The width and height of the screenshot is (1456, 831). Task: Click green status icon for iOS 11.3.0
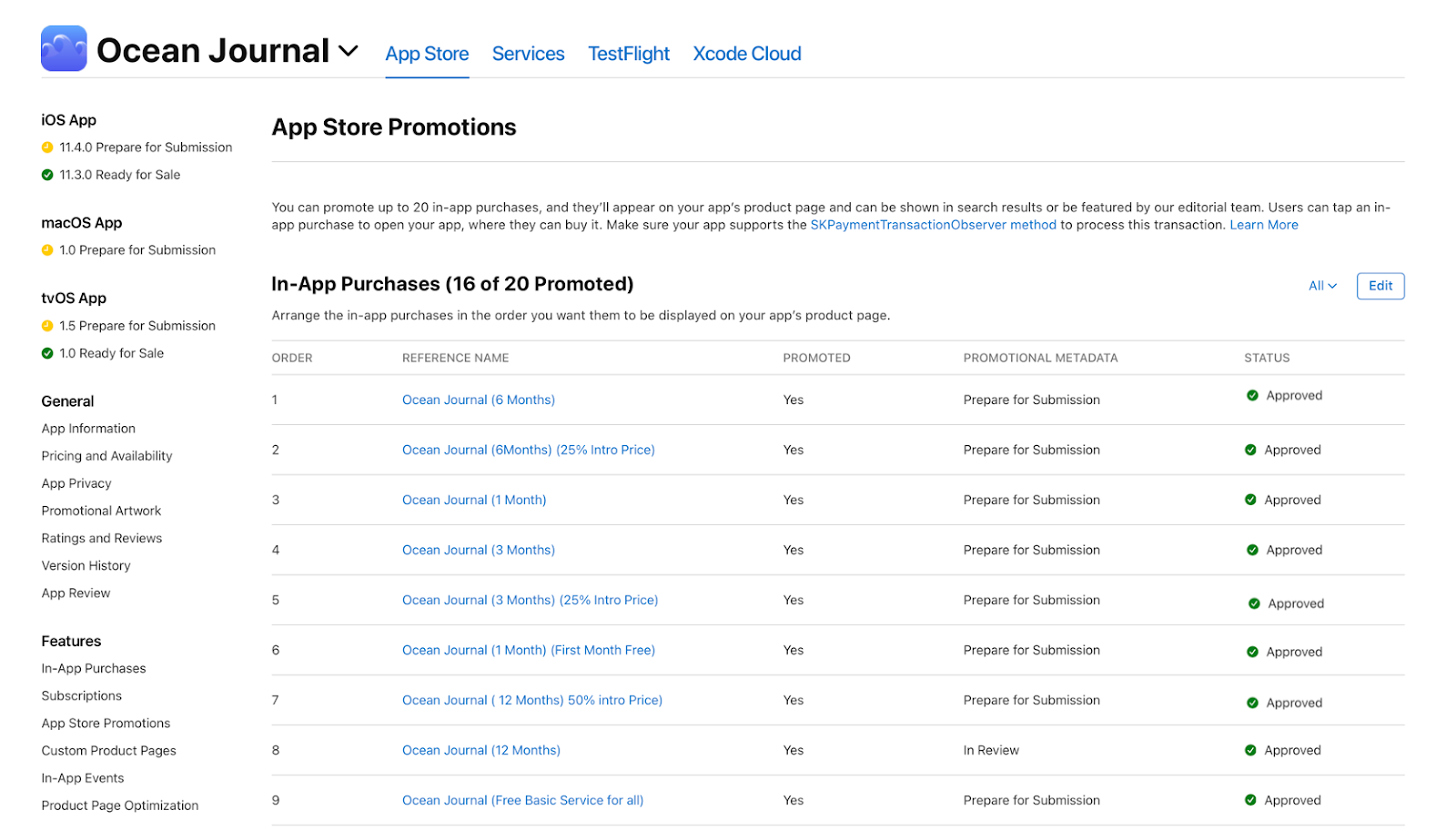[47, 175]
